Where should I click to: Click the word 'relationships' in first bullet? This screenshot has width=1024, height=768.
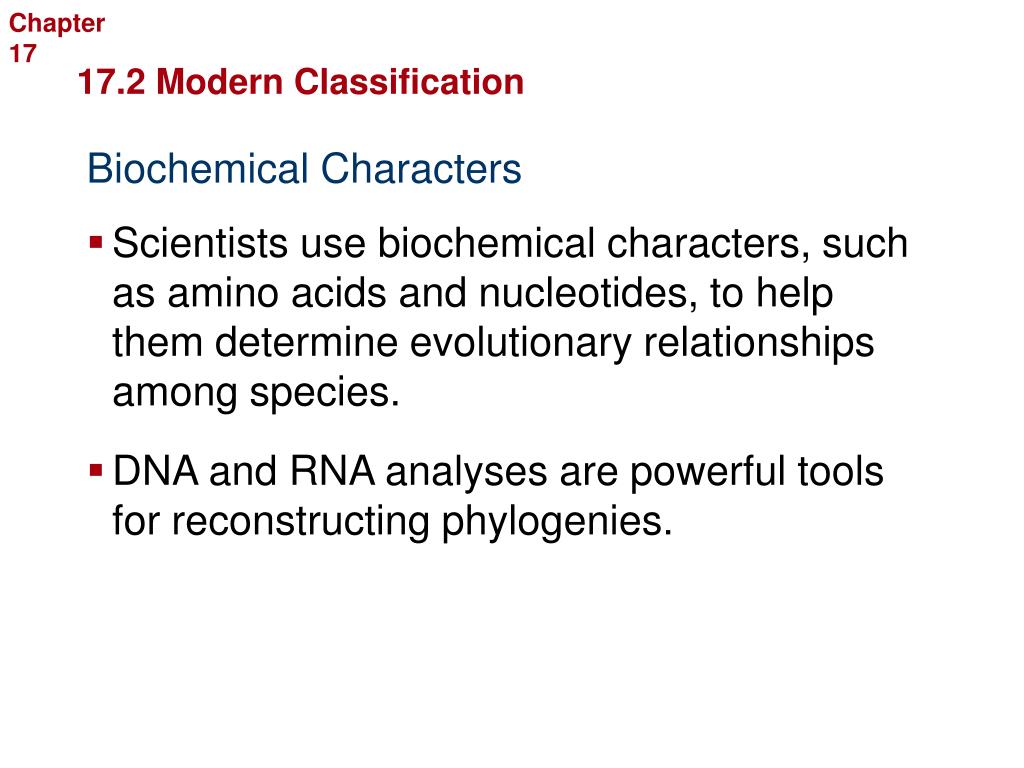[x=759, y=343]
